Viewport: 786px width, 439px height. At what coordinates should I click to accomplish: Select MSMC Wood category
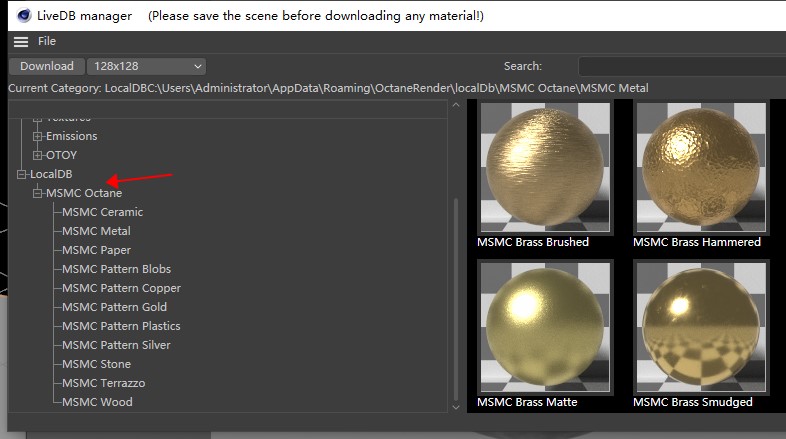click(97, 402)
